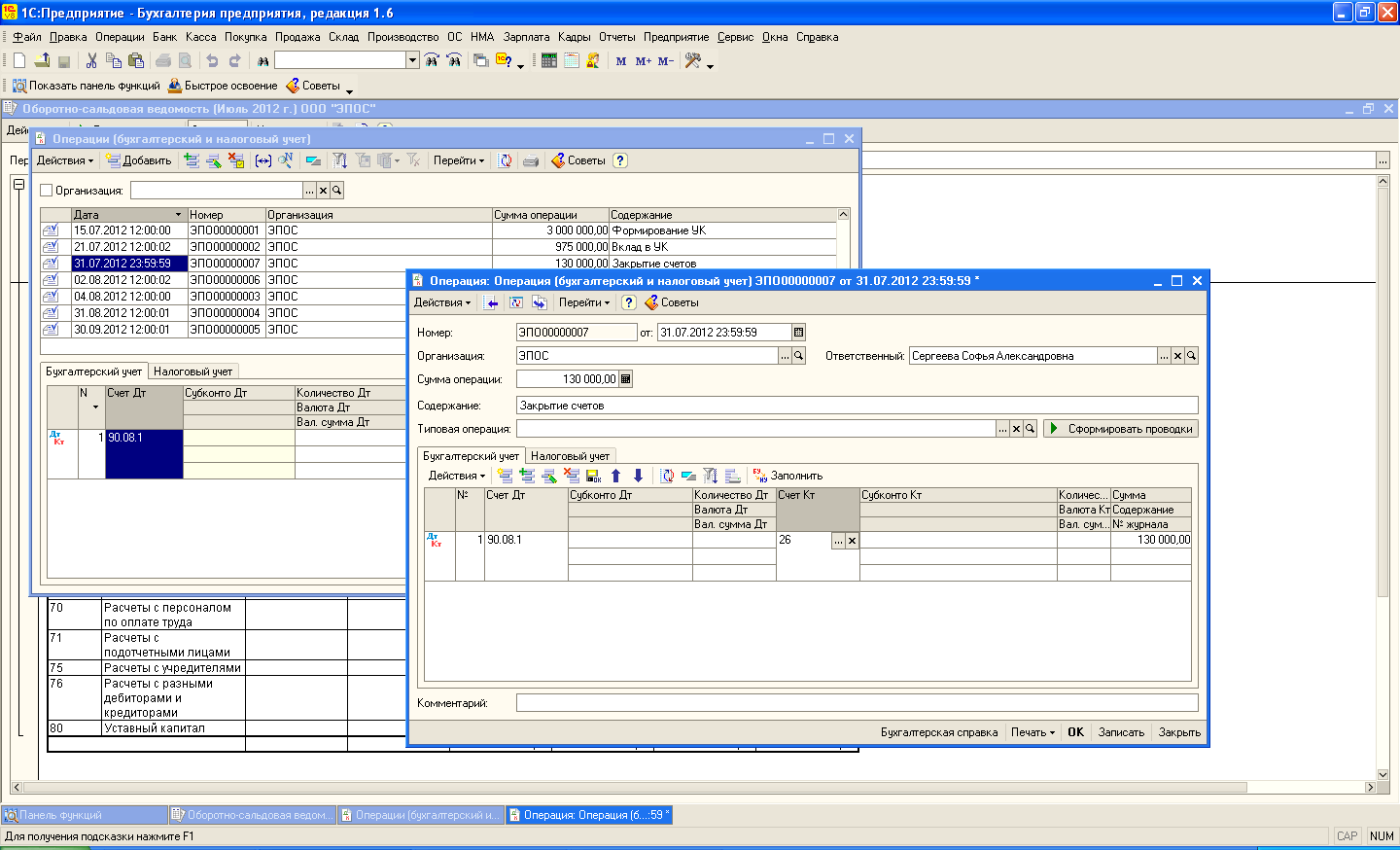Click magnifier icon next to Ответственный field
The height and width of the screenshot is (850, 1400).
pyautogui.click(x=1191, y=356)
